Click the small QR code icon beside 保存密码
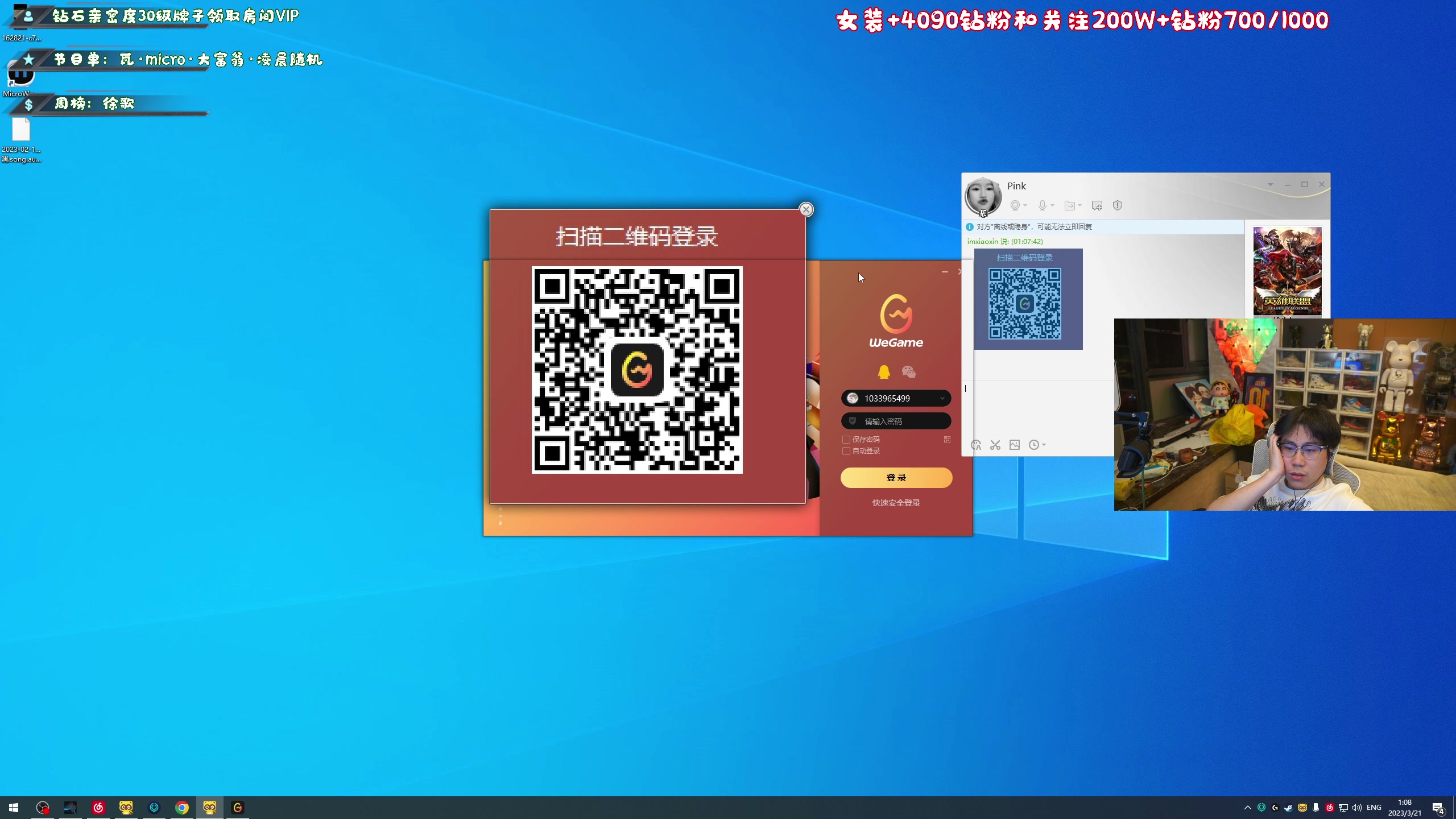This screenshot has height=819, width=1456. [x=947, y=439]
